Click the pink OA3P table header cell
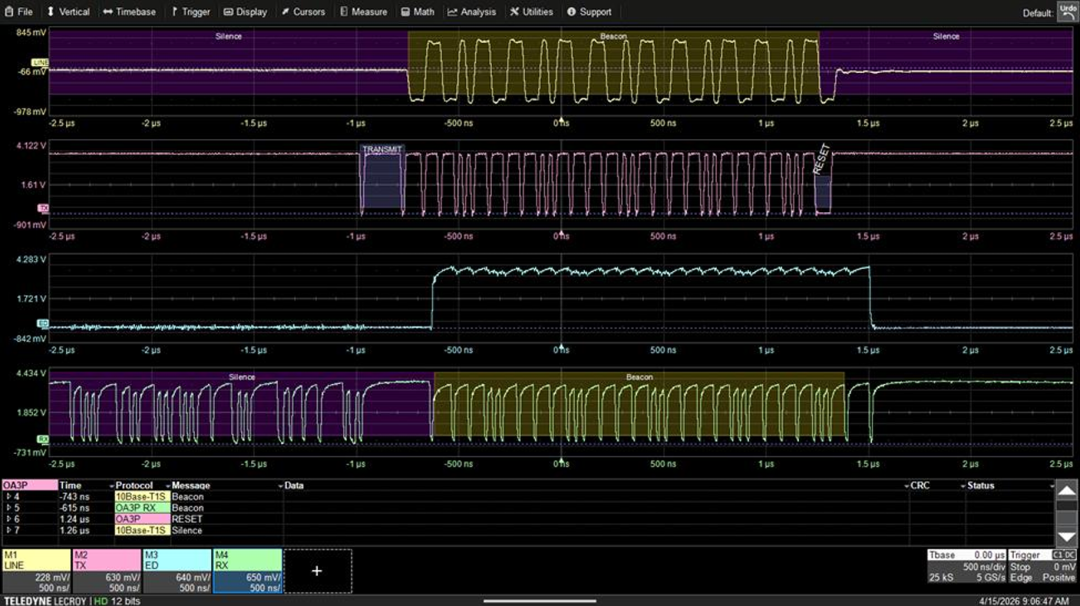This screenshot has height=606, width=1080. coord(30,485)
